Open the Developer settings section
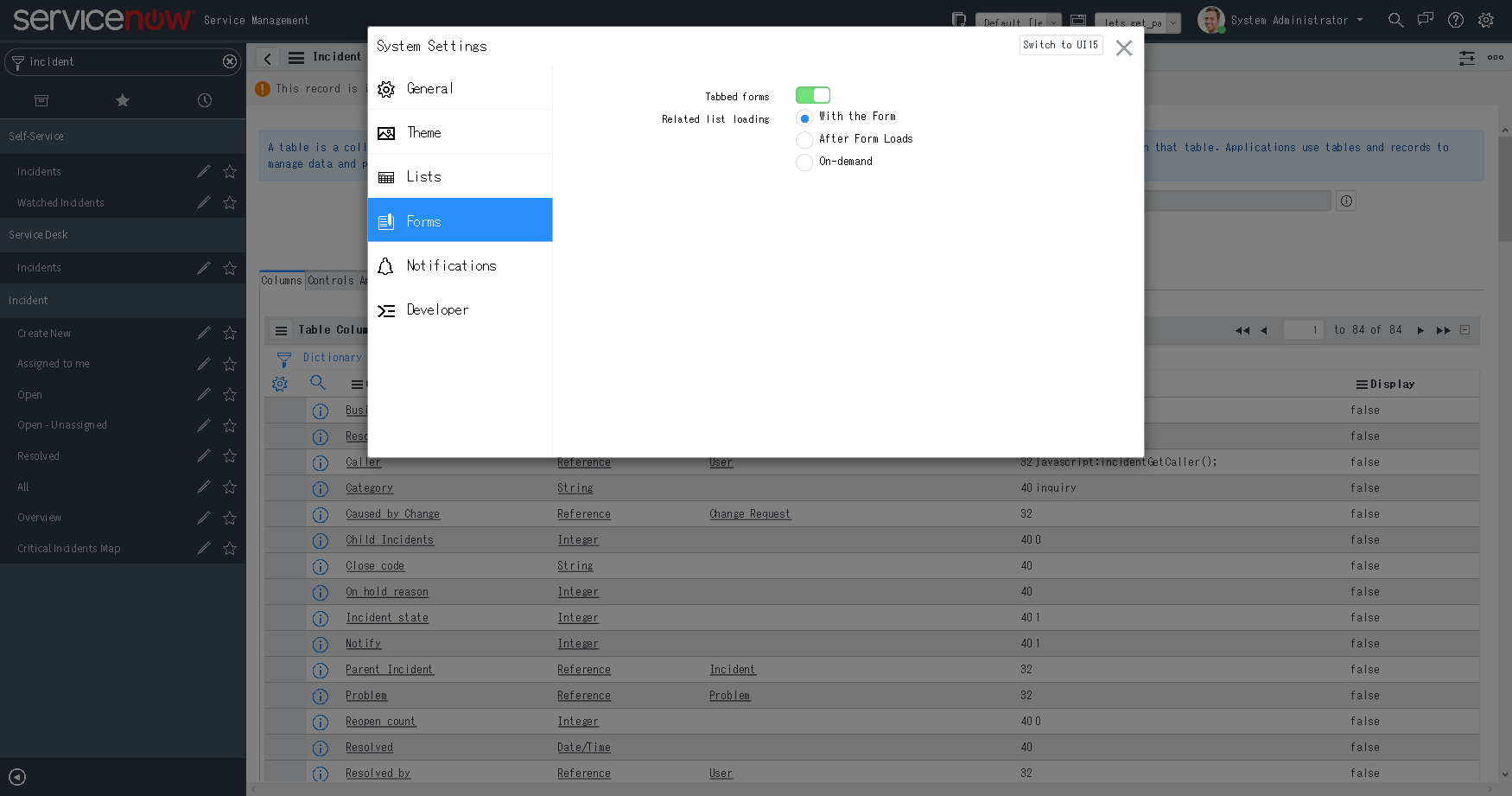Viewport: 1512px width, 796px height. pos(438,309)
